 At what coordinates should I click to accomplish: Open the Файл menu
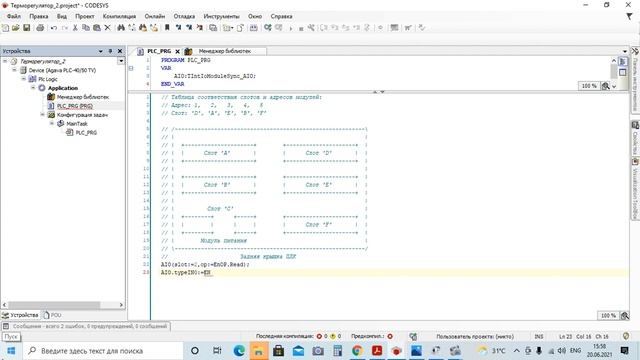click(14, 16)
